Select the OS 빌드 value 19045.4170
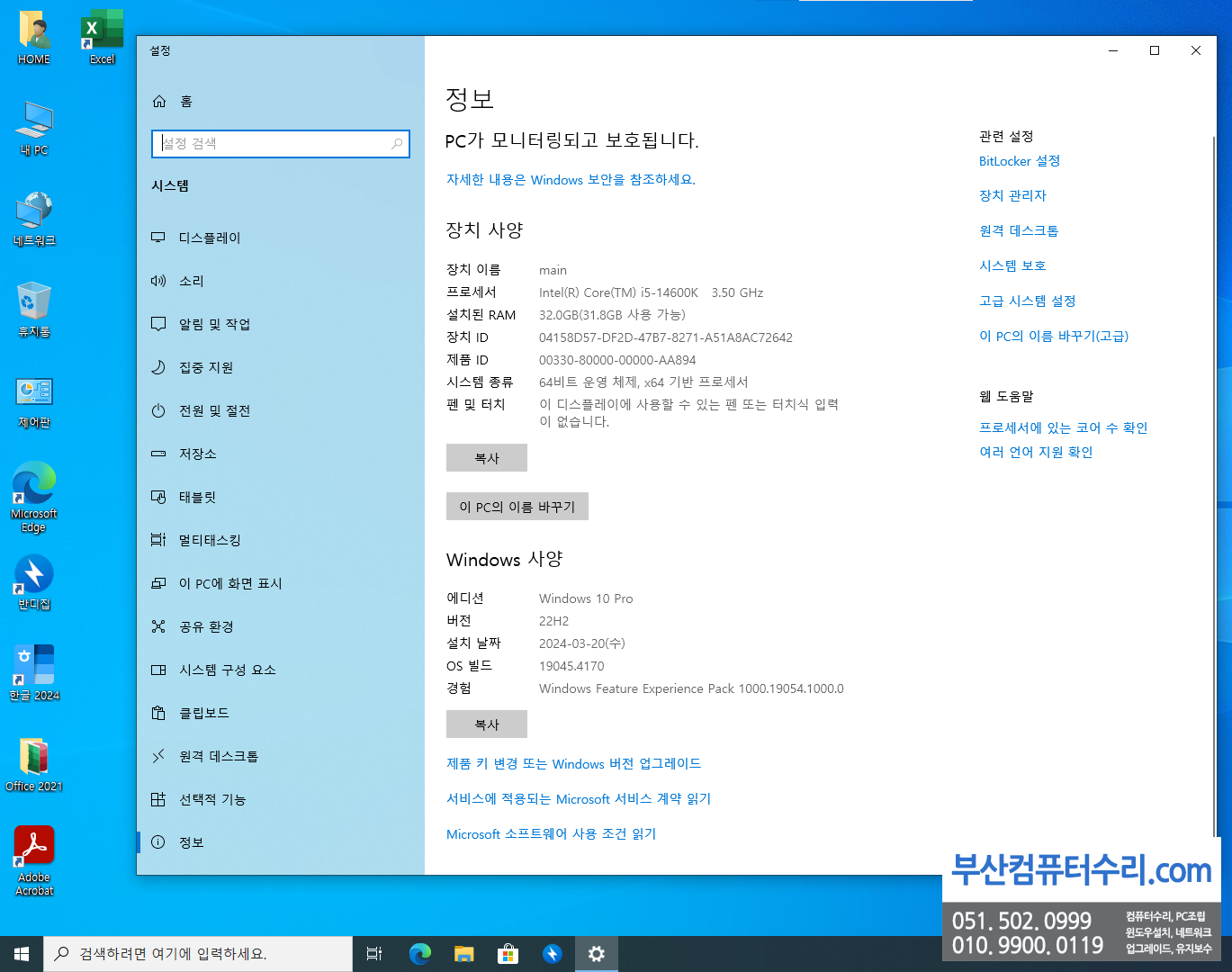 (x=571, y=666)
